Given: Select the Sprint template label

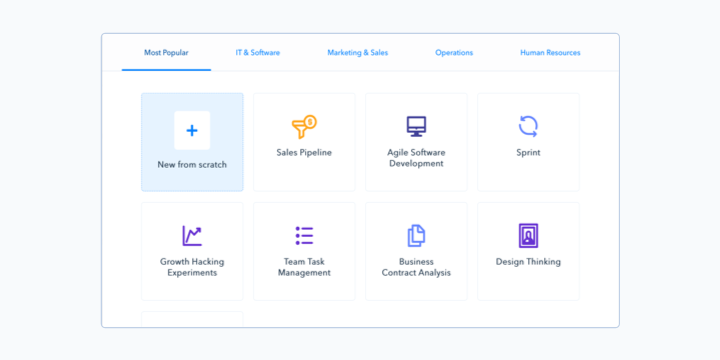Looking at the screenshot, I should click(x=528, y=152).
